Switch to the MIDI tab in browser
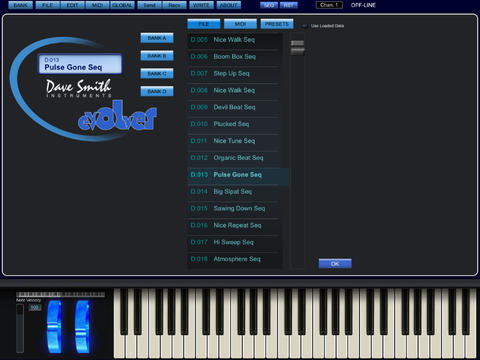 pos(240,24)
